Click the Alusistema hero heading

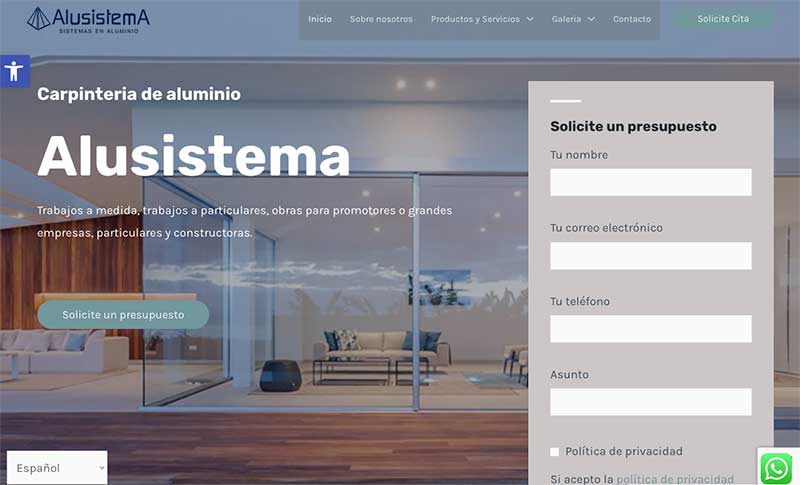tap(194, 156)
